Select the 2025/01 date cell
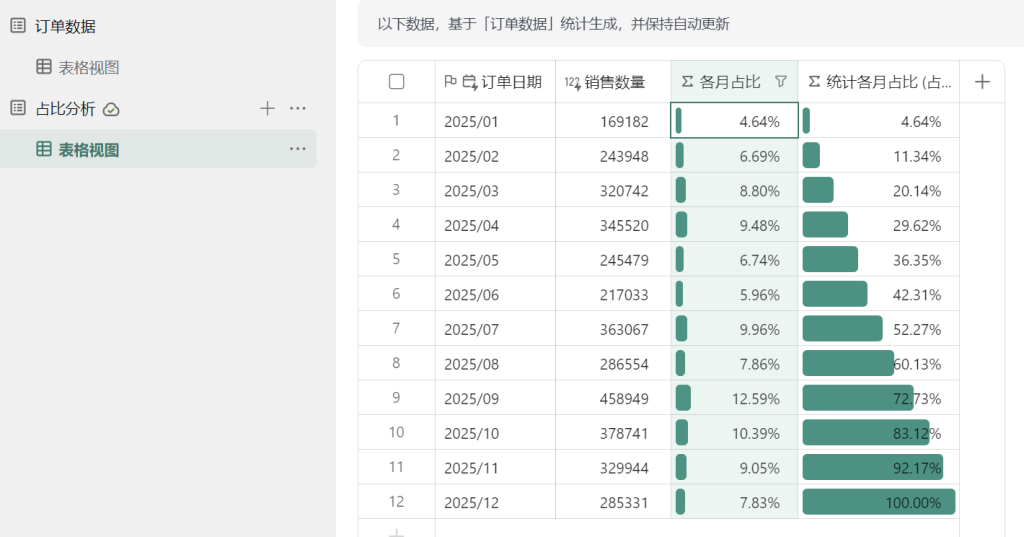The height and width of the screenshot is (537, 1024). point(496,121)
